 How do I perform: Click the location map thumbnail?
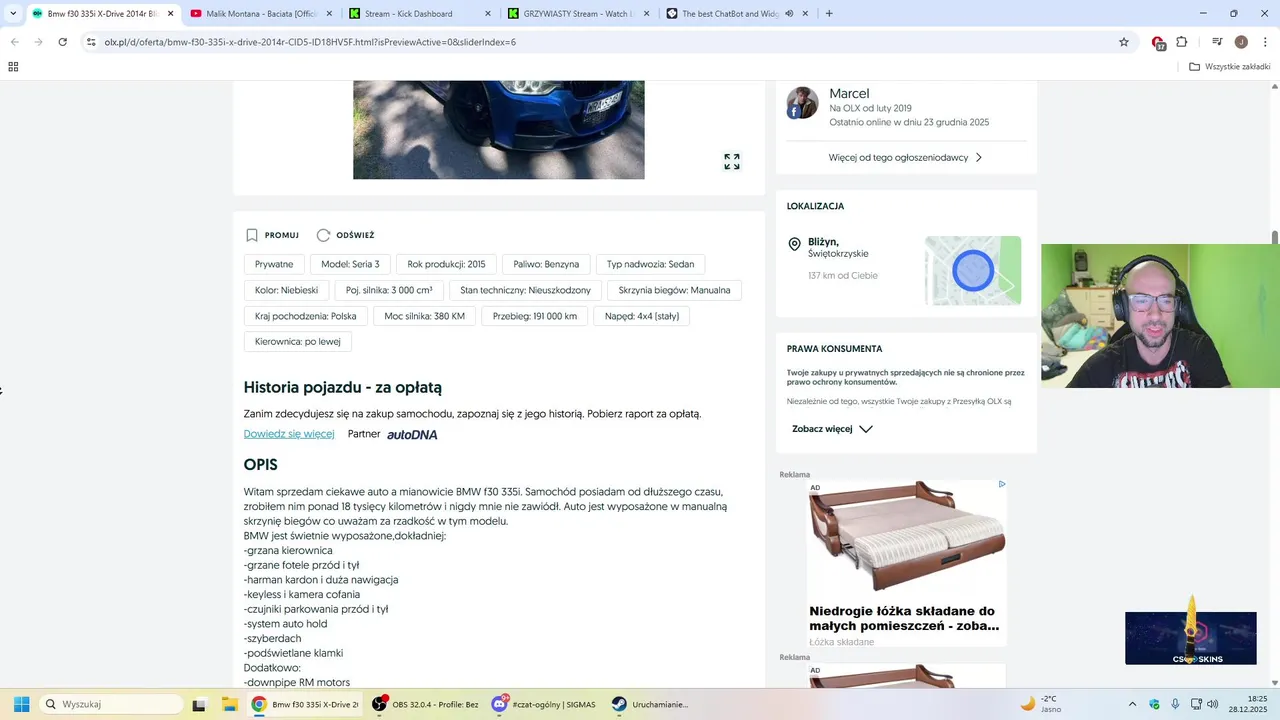(973, 271)
